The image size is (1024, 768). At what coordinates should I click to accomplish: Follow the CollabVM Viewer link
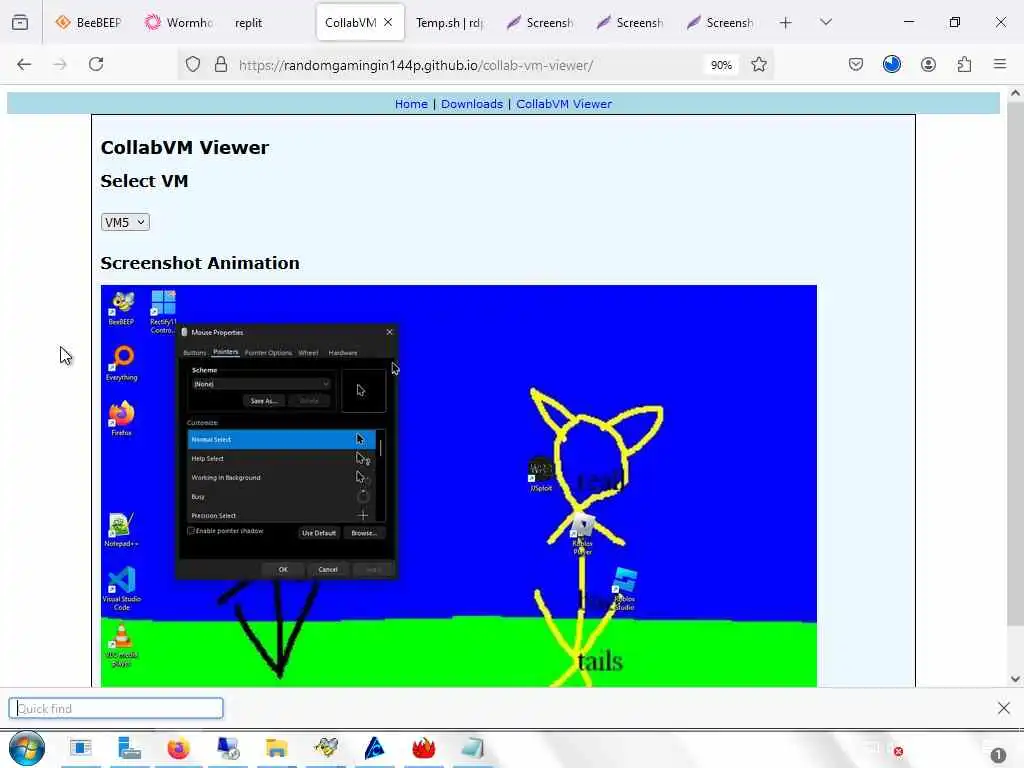point(564,104)
